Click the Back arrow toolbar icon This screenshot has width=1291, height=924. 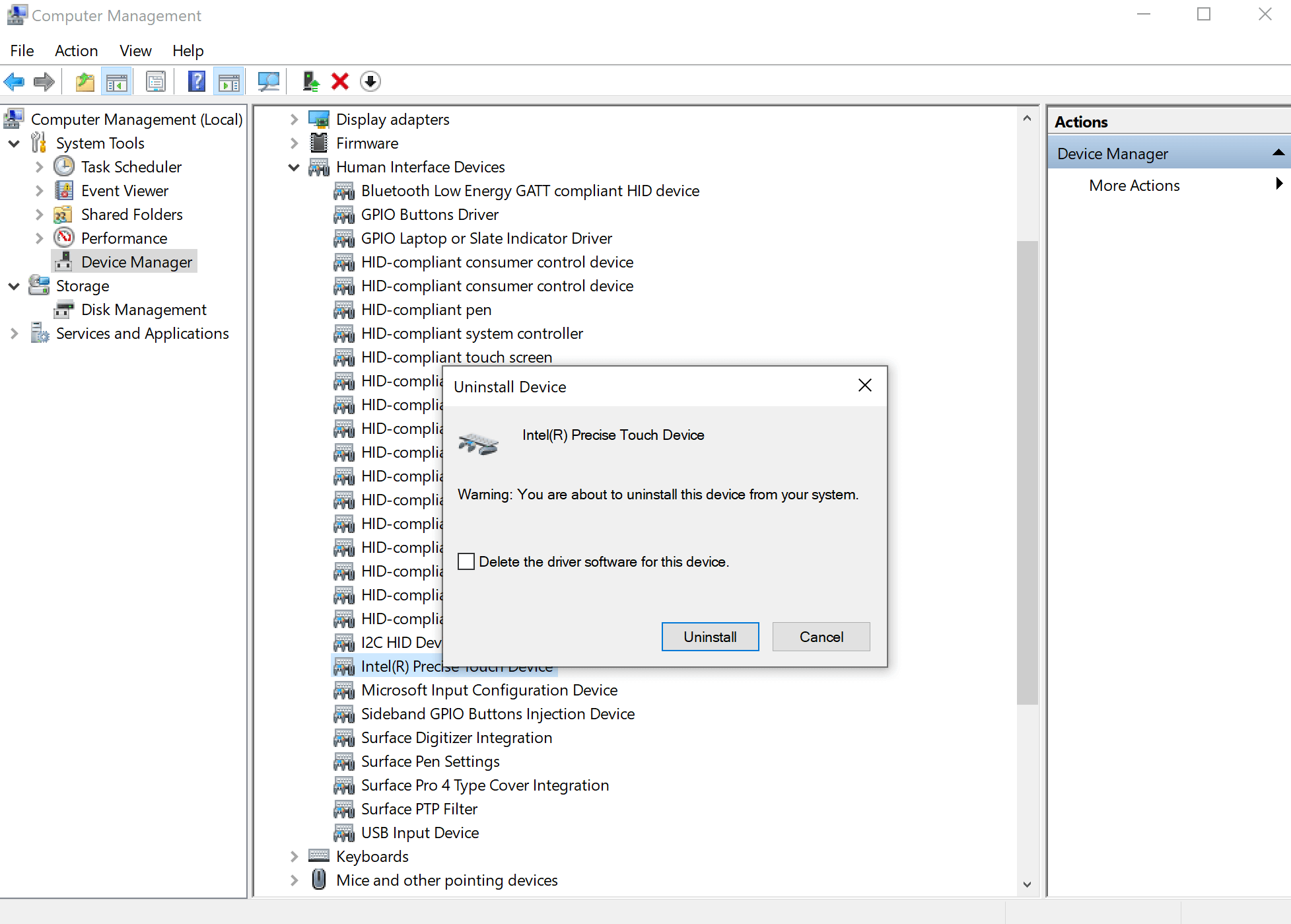pos(14,82)
